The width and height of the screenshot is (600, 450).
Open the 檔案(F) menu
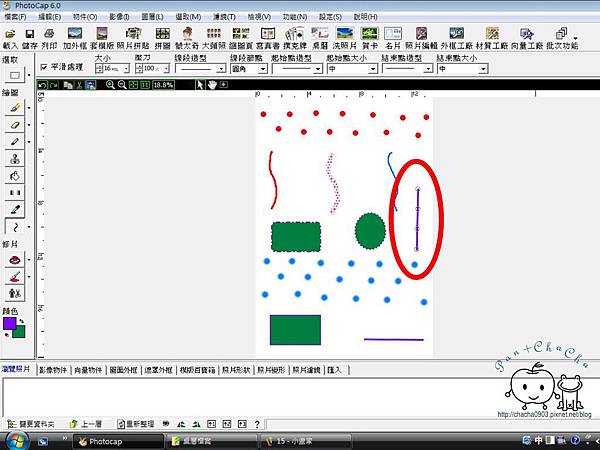tap(15, 17)
